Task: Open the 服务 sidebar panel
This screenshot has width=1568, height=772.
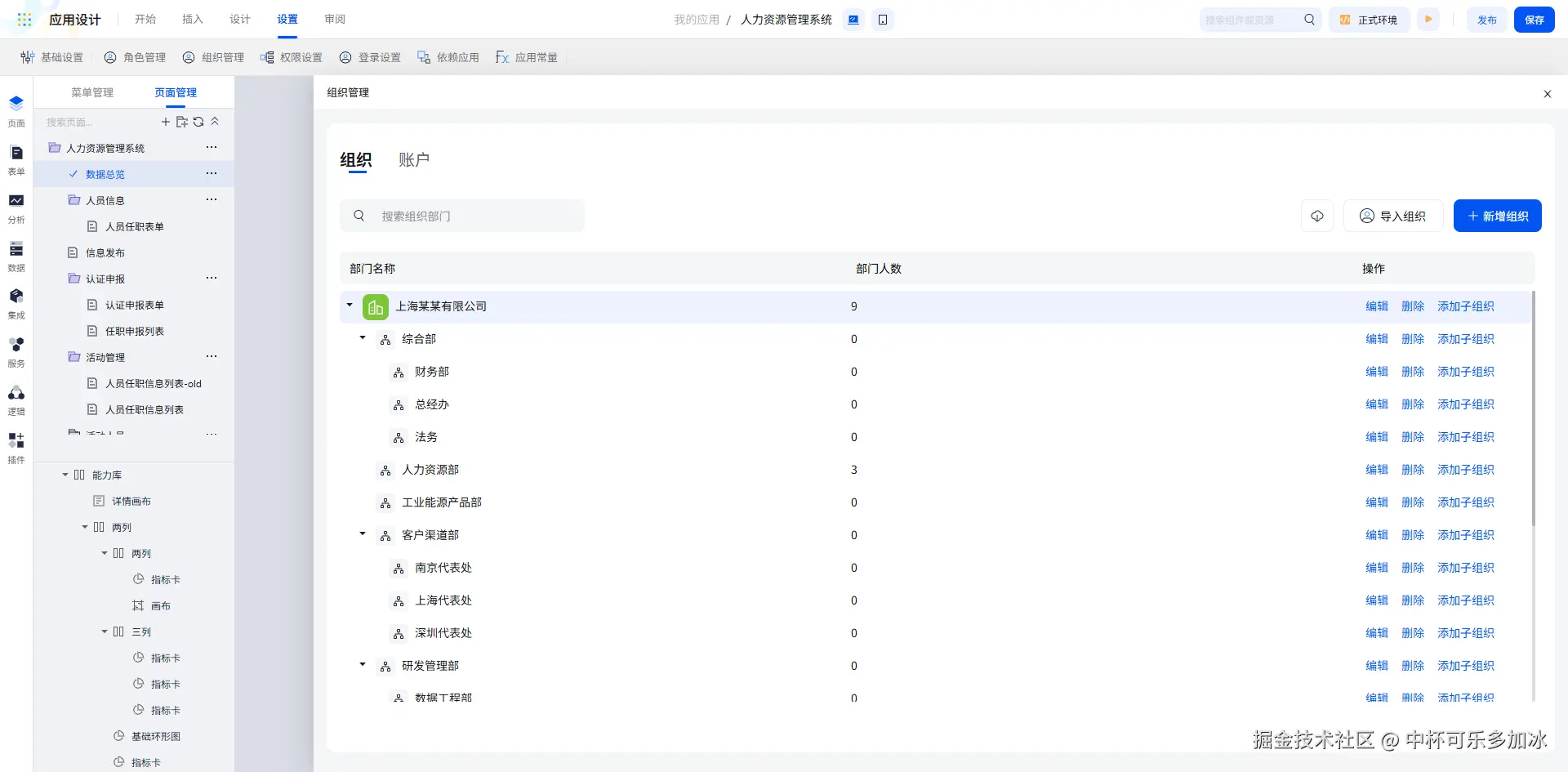Action: pos(16,352)
